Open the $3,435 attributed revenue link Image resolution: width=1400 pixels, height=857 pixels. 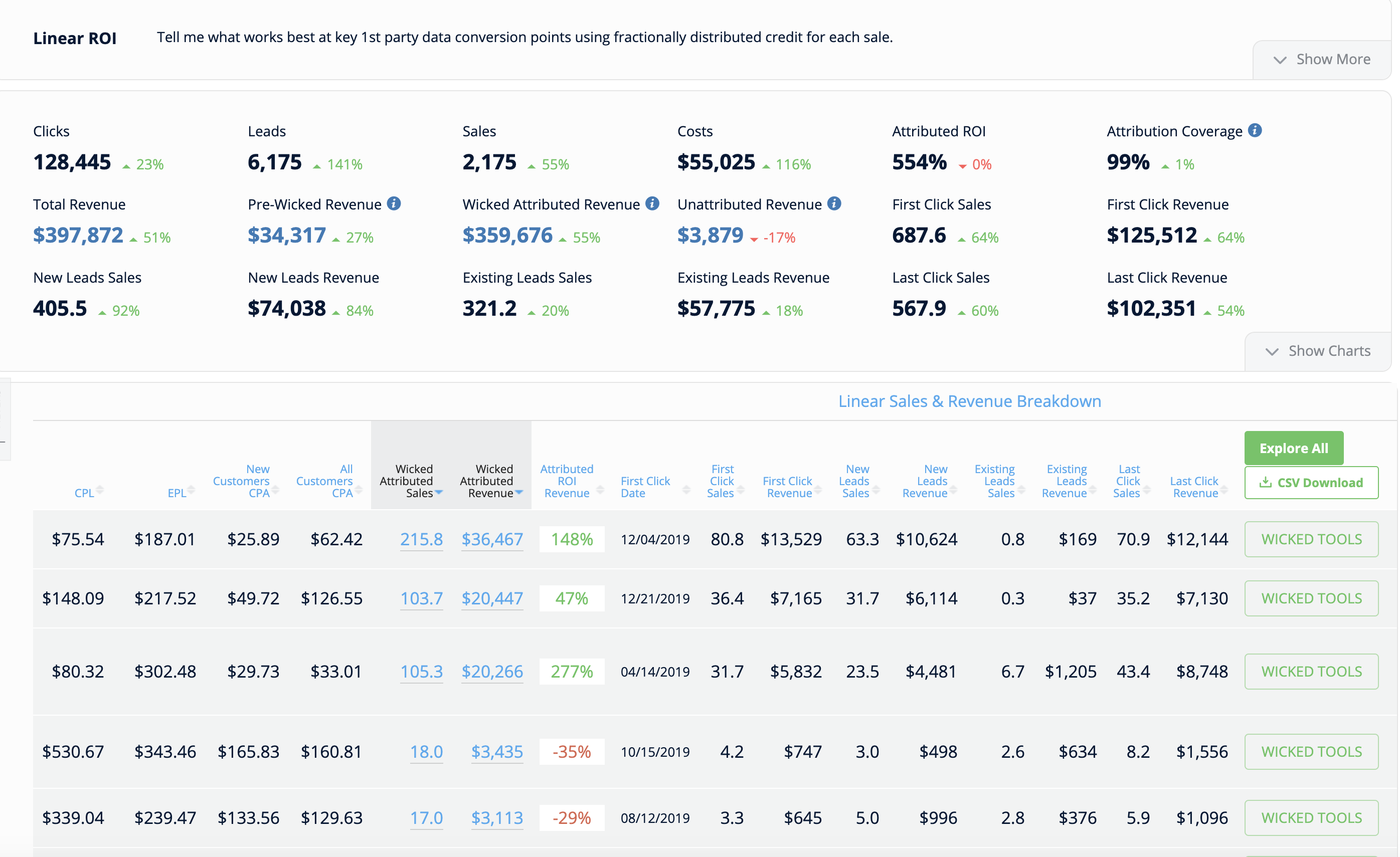click(x=497, y=751)
